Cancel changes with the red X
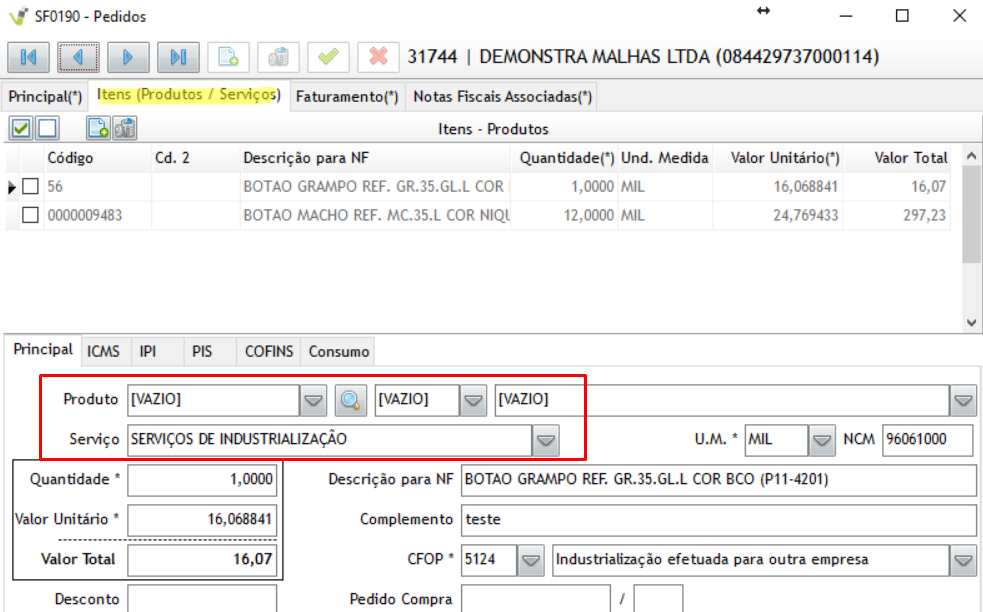The image size is (983, 612). pyautogui.click(x=378, y=57)
